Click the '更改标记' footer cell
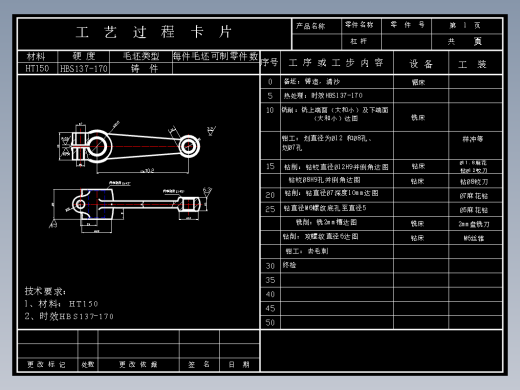The height and width of the screenshot is (390, 520). pos(47,364)
